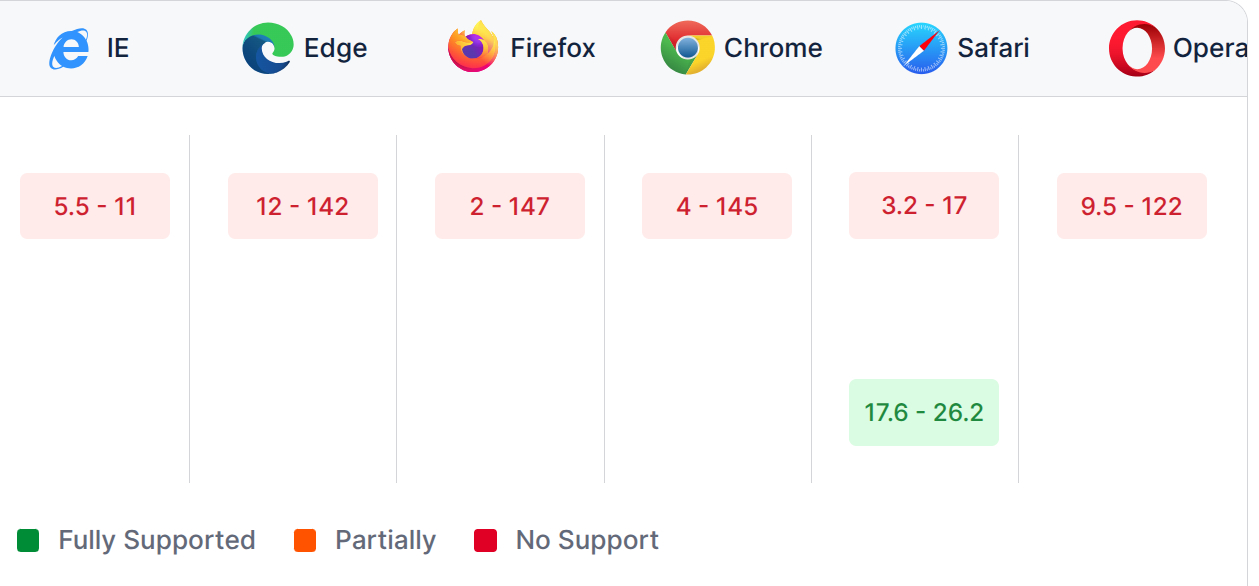This screenshot has width=1259, height=586.
Task: Open Opera versions 9.5 - 122 badge
Action: [1131, 206]
